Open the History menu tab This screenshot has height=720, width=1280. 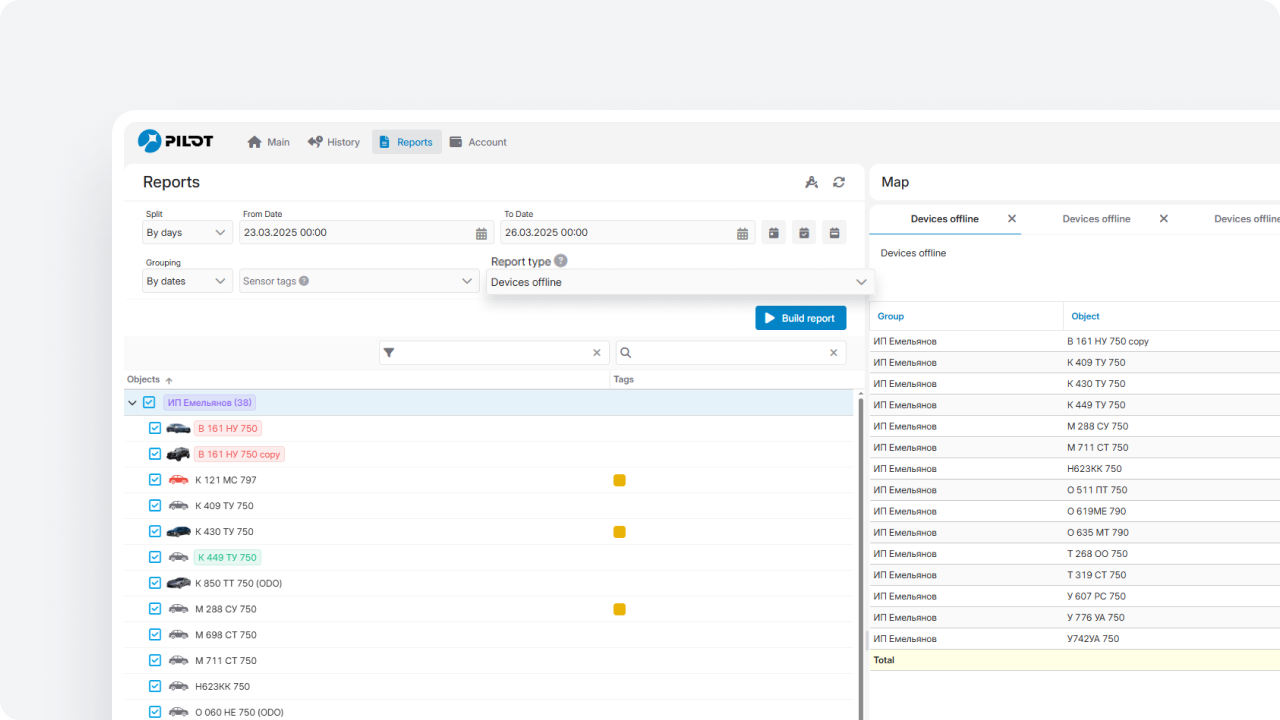click(334, 142)
